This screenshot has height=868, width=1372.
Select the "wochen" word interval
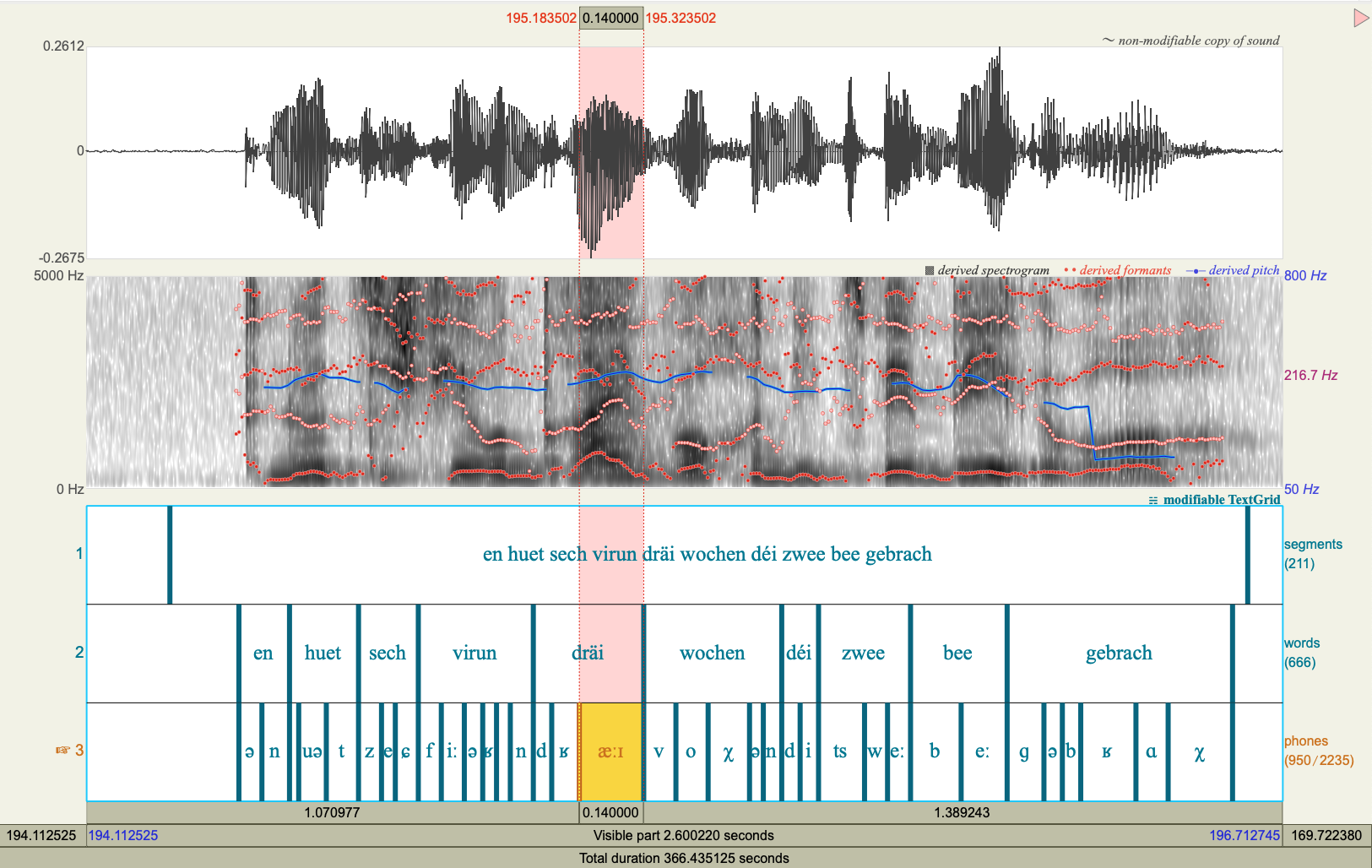click(712, 653)
